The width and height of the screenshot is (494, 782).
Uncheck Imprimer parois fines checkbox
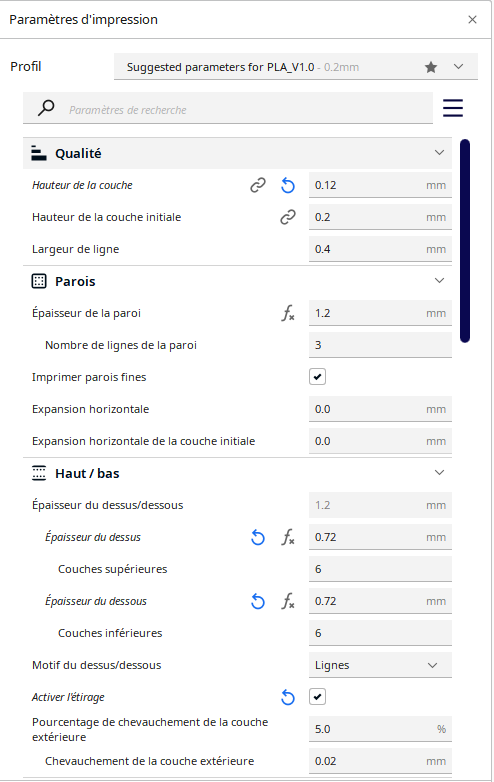tap(318, 377)
